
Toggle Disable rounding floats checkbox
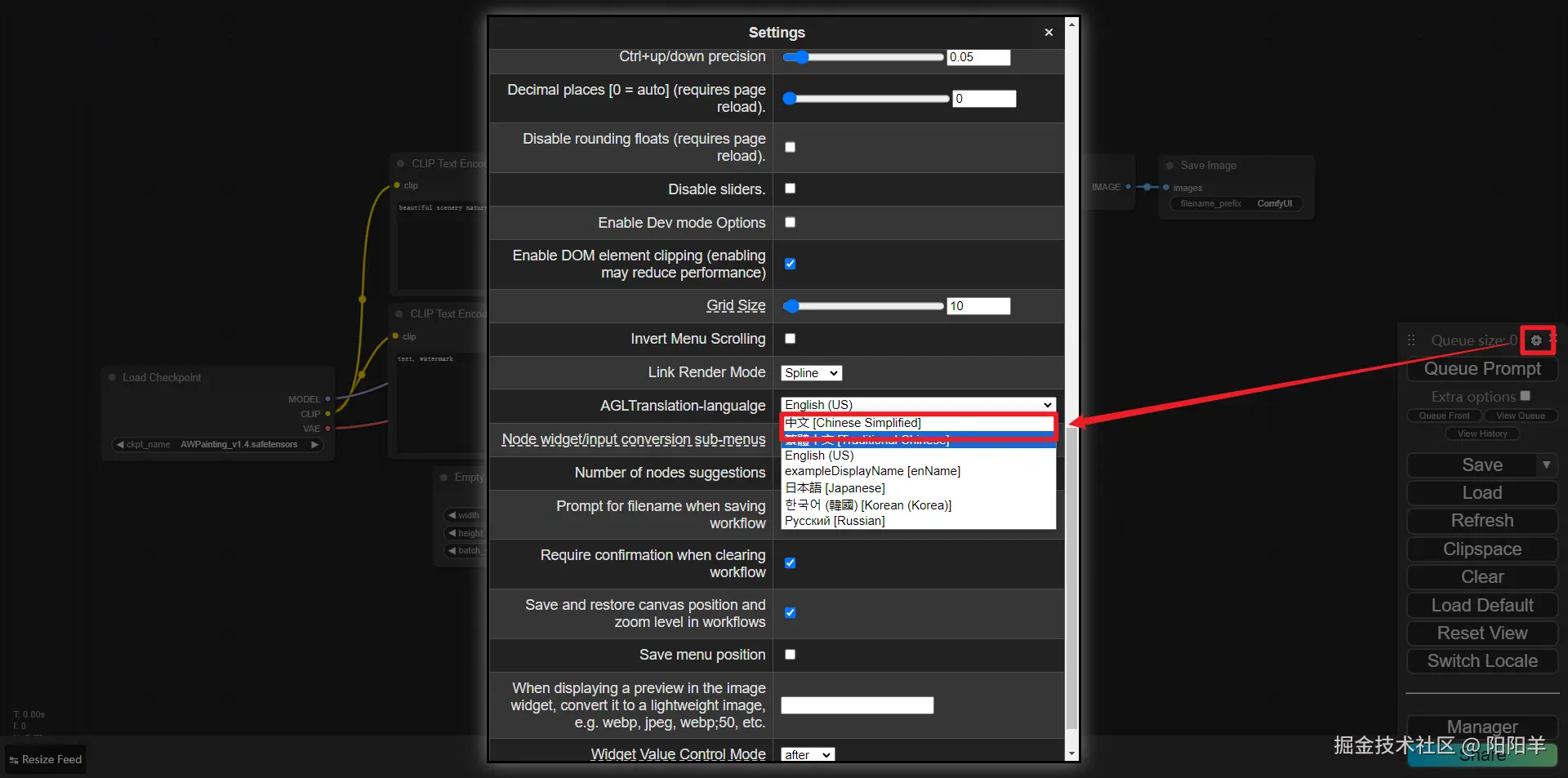(x=790, y=147)
